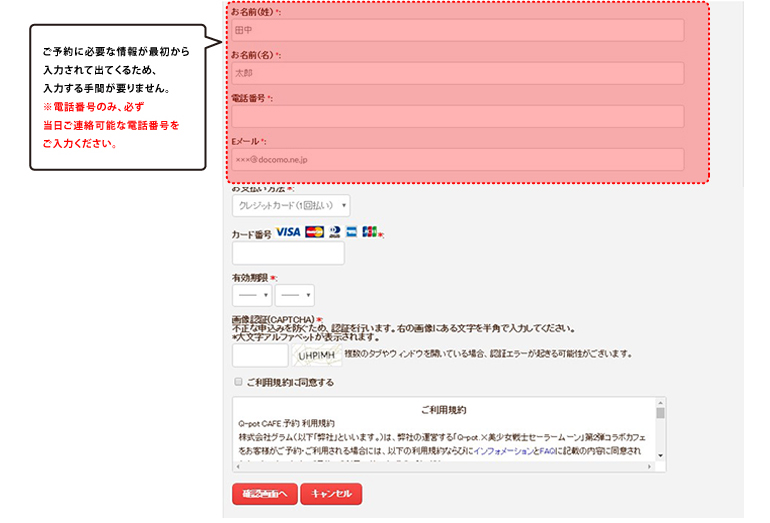Focus the カード番号 input field
Screen dimensions: 770x523
coord(288,253)
